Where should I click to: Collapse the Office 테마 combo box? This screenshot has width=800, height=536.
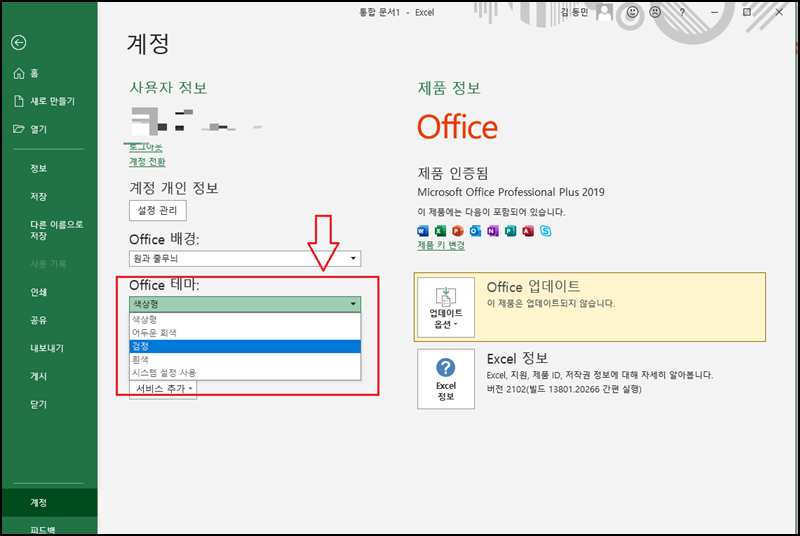(x=245, y=304)
